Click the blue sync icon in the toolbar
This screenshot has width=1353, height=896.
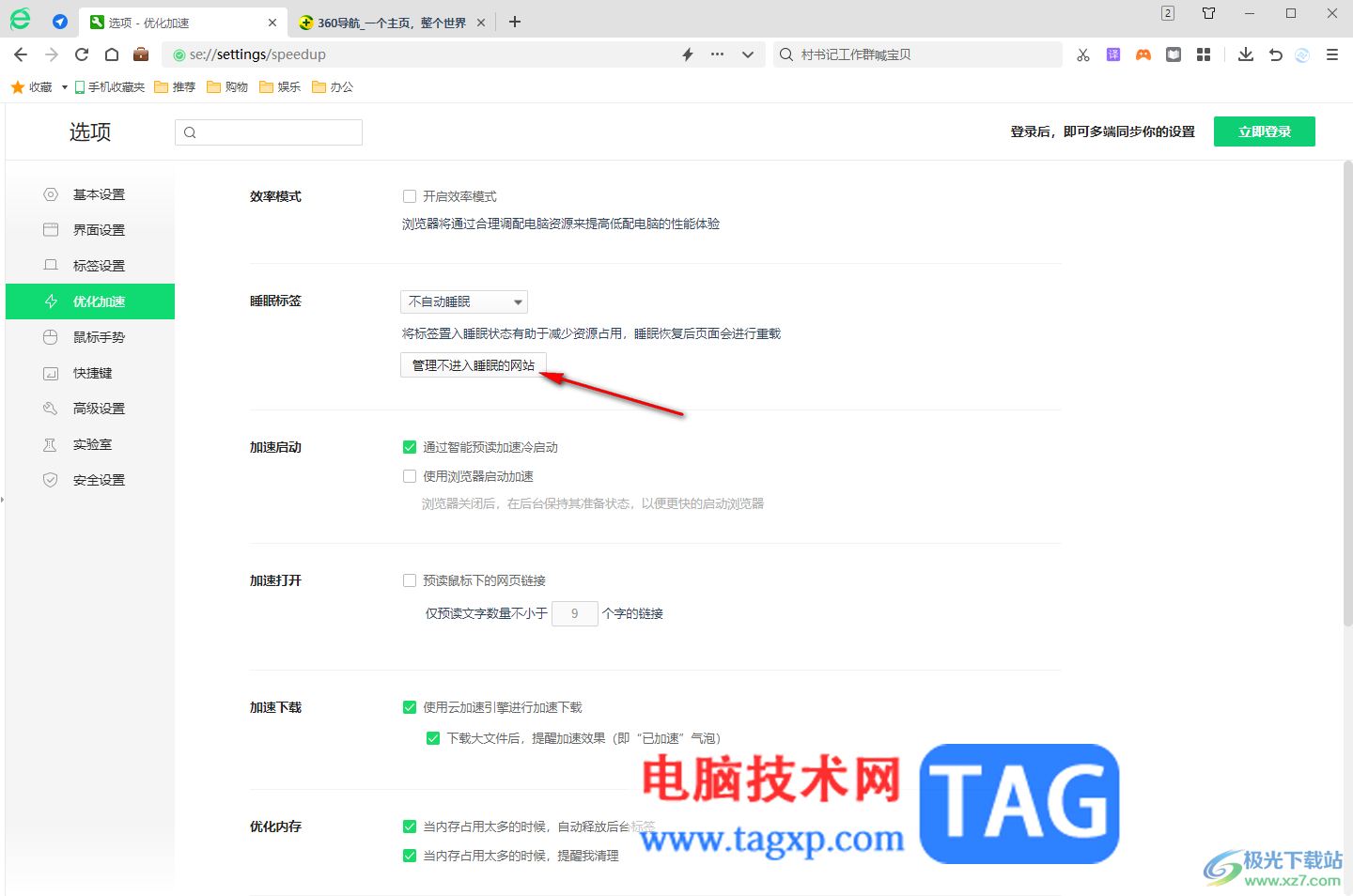tap(1301, 54)
